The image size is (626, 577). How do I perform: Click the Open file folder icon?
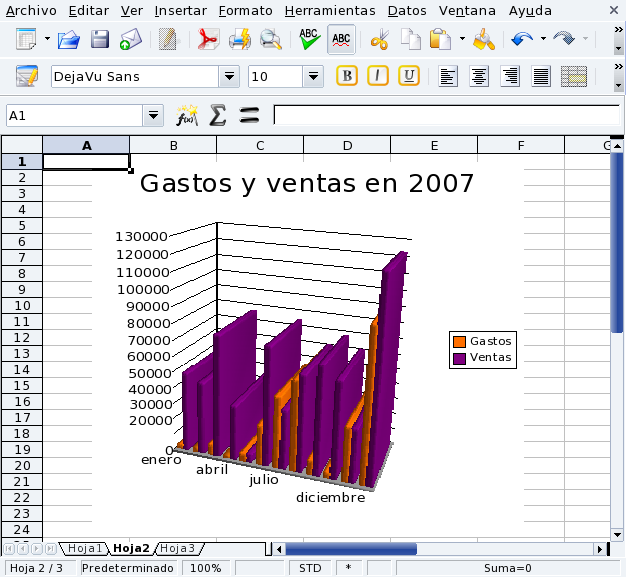[69, 39]
